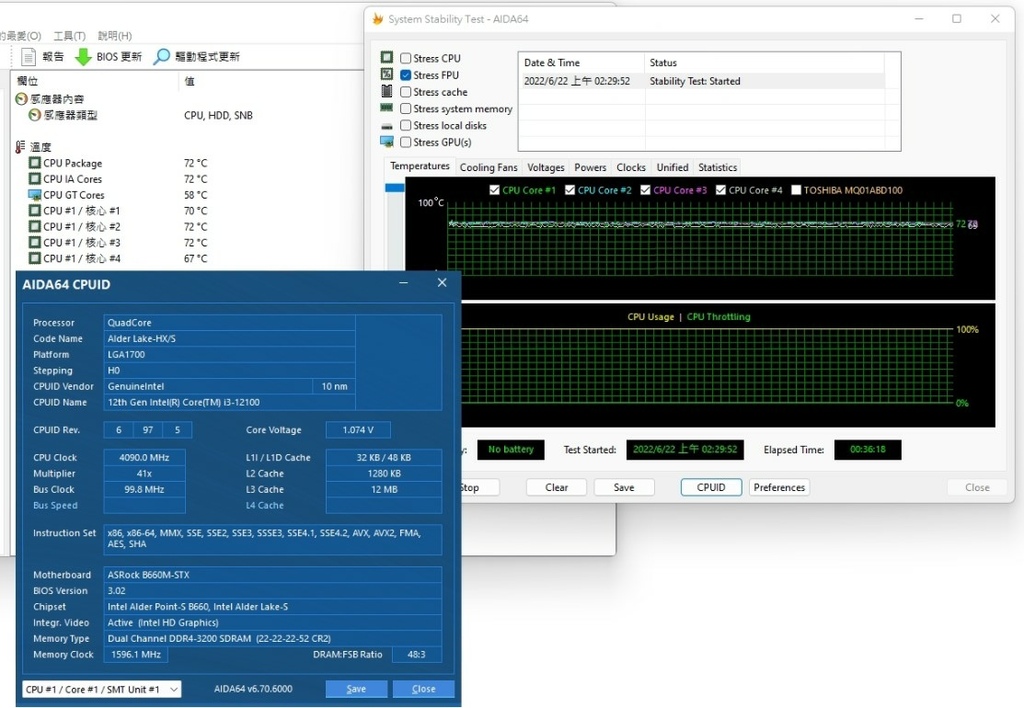Screen dimensions: 1024x708
Task: Click the CPUID Name field i3-12100
Action: (x=229, y=402)
